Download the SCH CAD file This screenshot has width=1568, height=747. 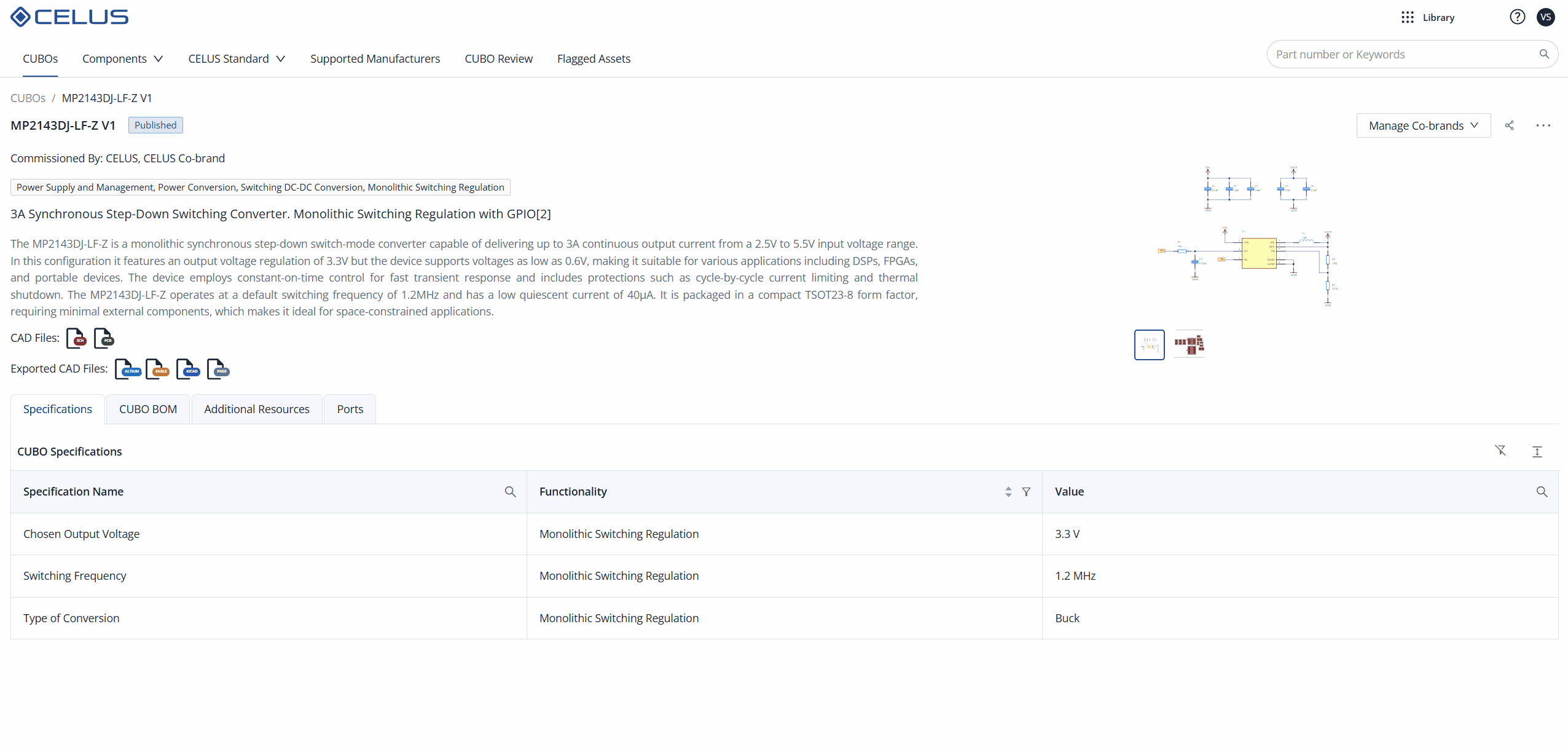[x=76, y=338]
